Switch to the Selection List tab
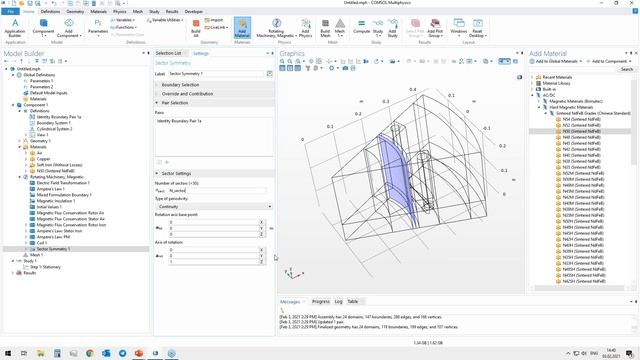This screenshot has width=640, height=360. point(168,53)
